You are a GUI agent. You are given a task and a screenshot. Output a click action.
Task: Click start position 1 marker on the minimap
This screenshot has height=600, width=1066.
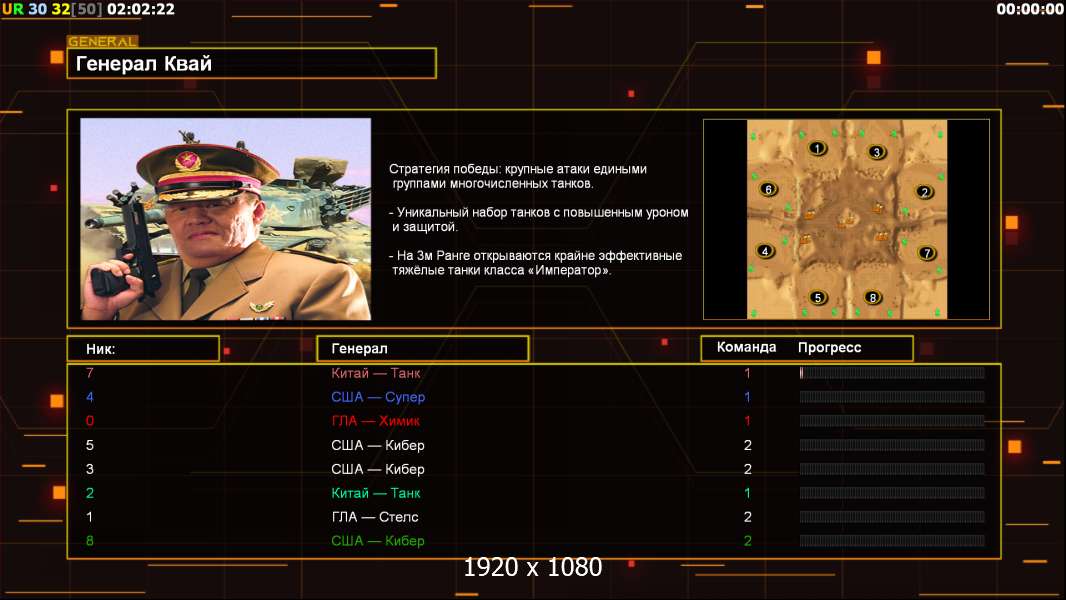[x=817, y=148]
